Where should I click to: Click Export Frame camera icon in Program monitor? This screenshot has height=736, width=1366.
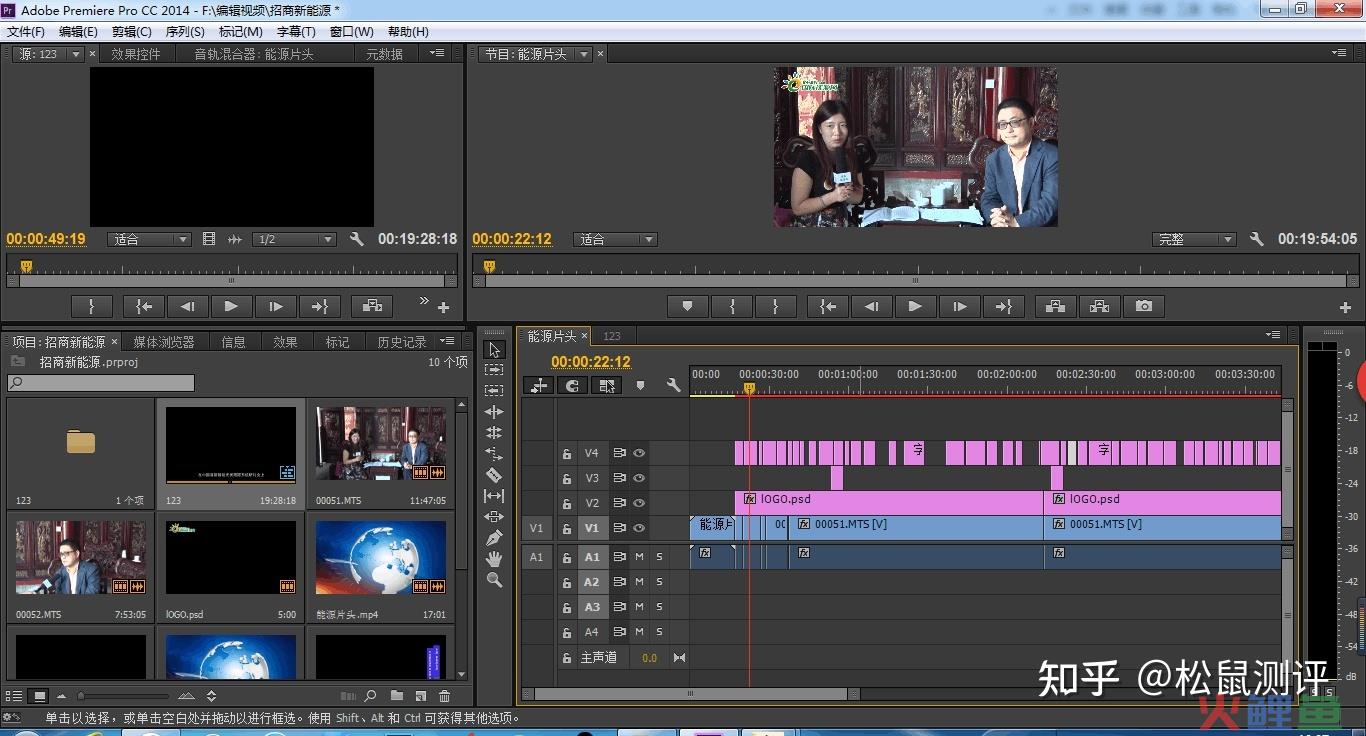(x=1143, y=307)
